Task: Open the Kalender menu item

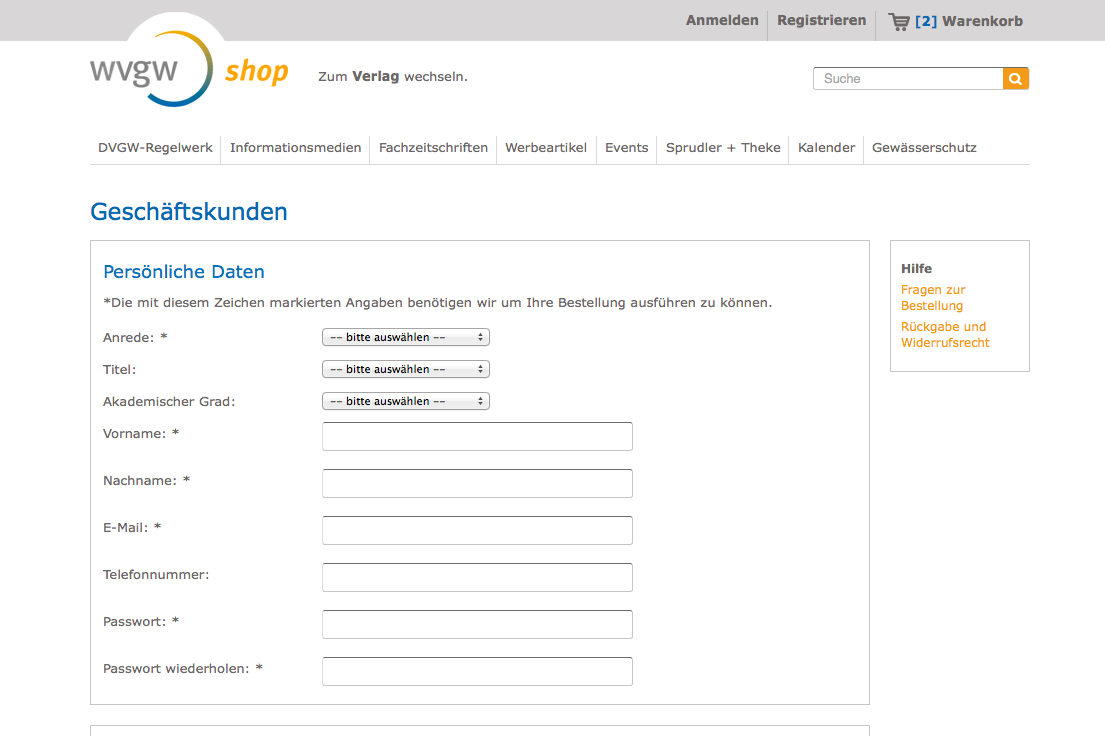Action: [x=826, y=147]
